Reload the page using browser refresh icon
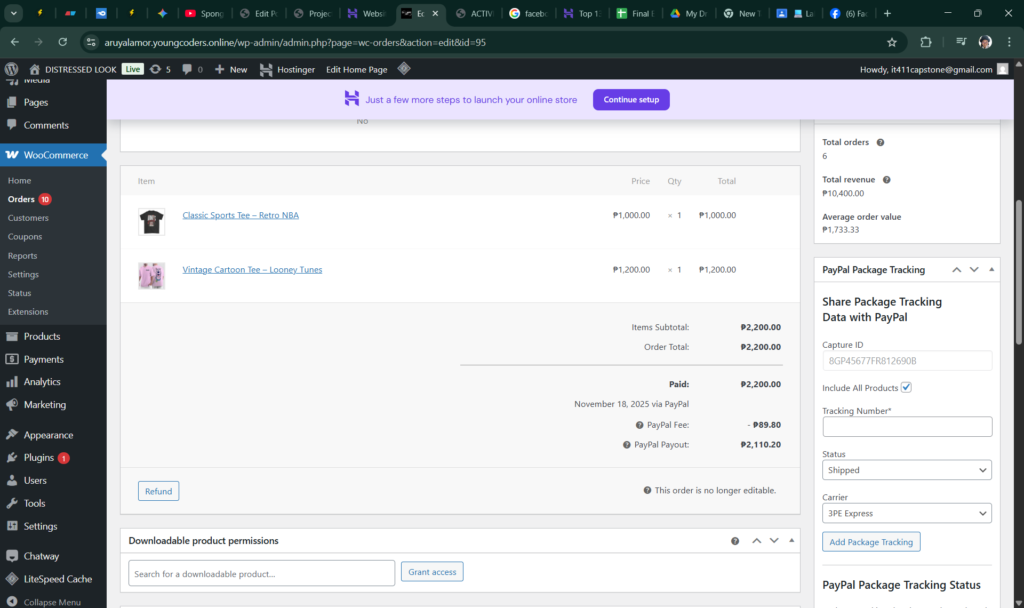 [x=63, y=43]
